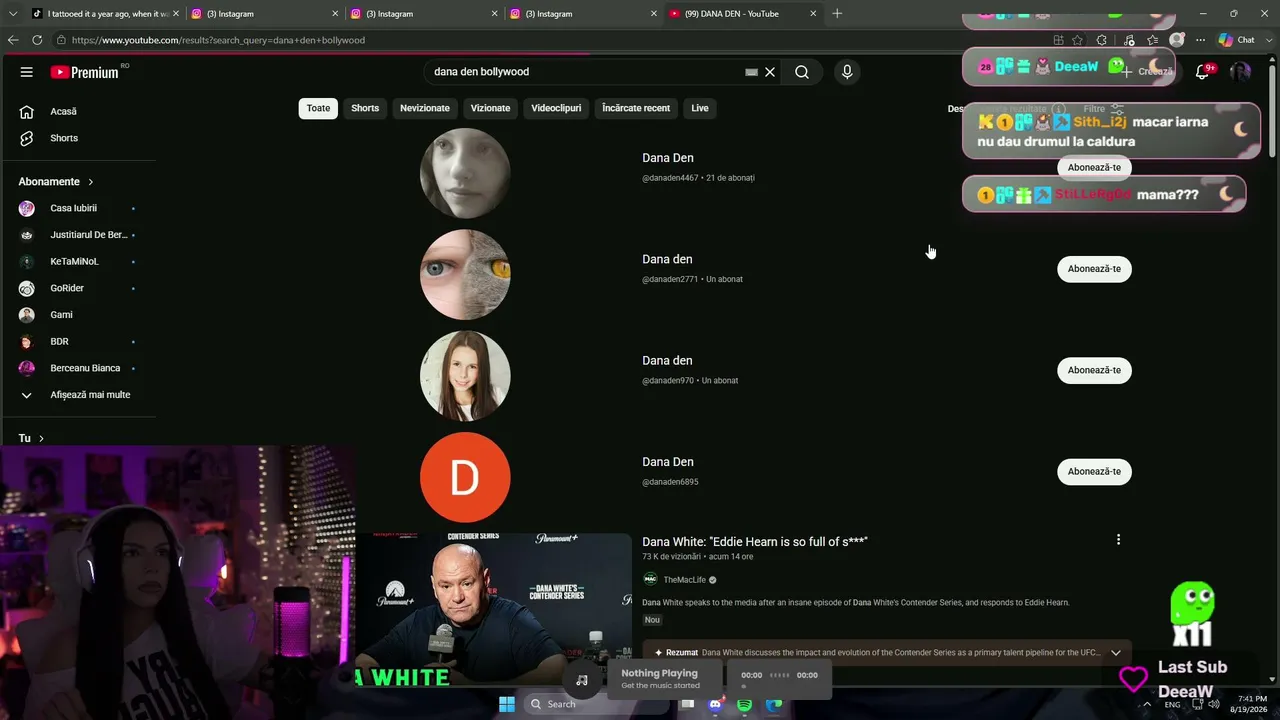
Task: Open browser Settings and more menu
Action: click(1201, 40)
